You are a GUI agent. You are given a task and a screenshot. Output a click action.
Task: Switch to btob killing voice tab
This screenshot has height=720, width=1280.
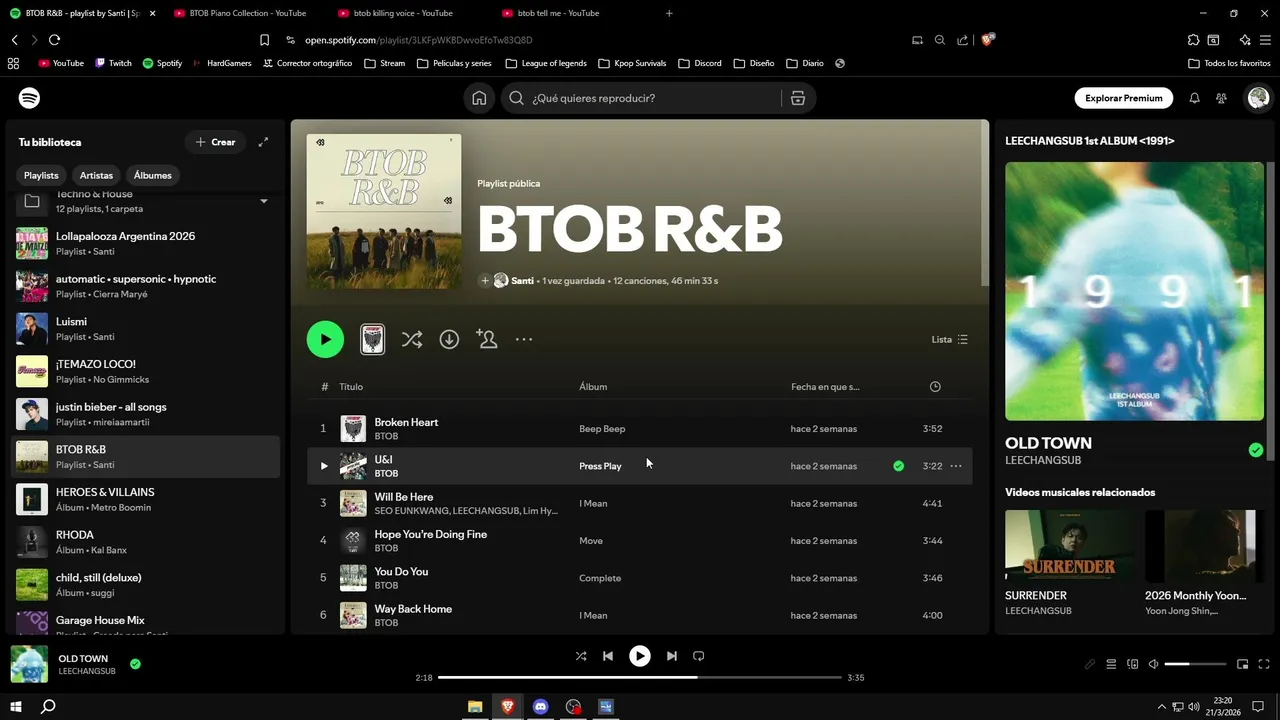[x=403, y=13]
